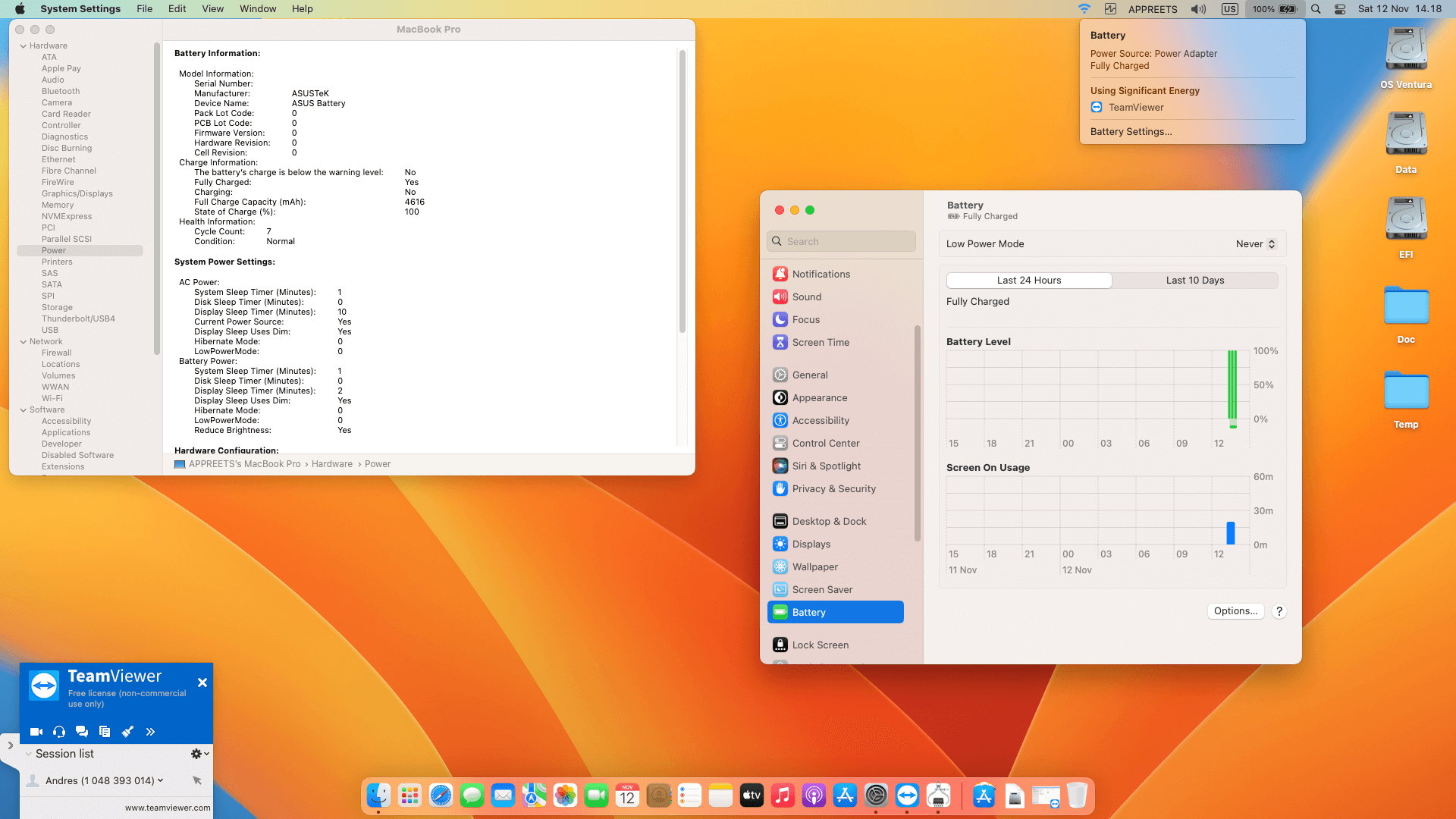Image resolution: width=1456 pixels, height=819 pixels.
Task: Select the Temp folder on desktop
Action: tap(1406, 398)
